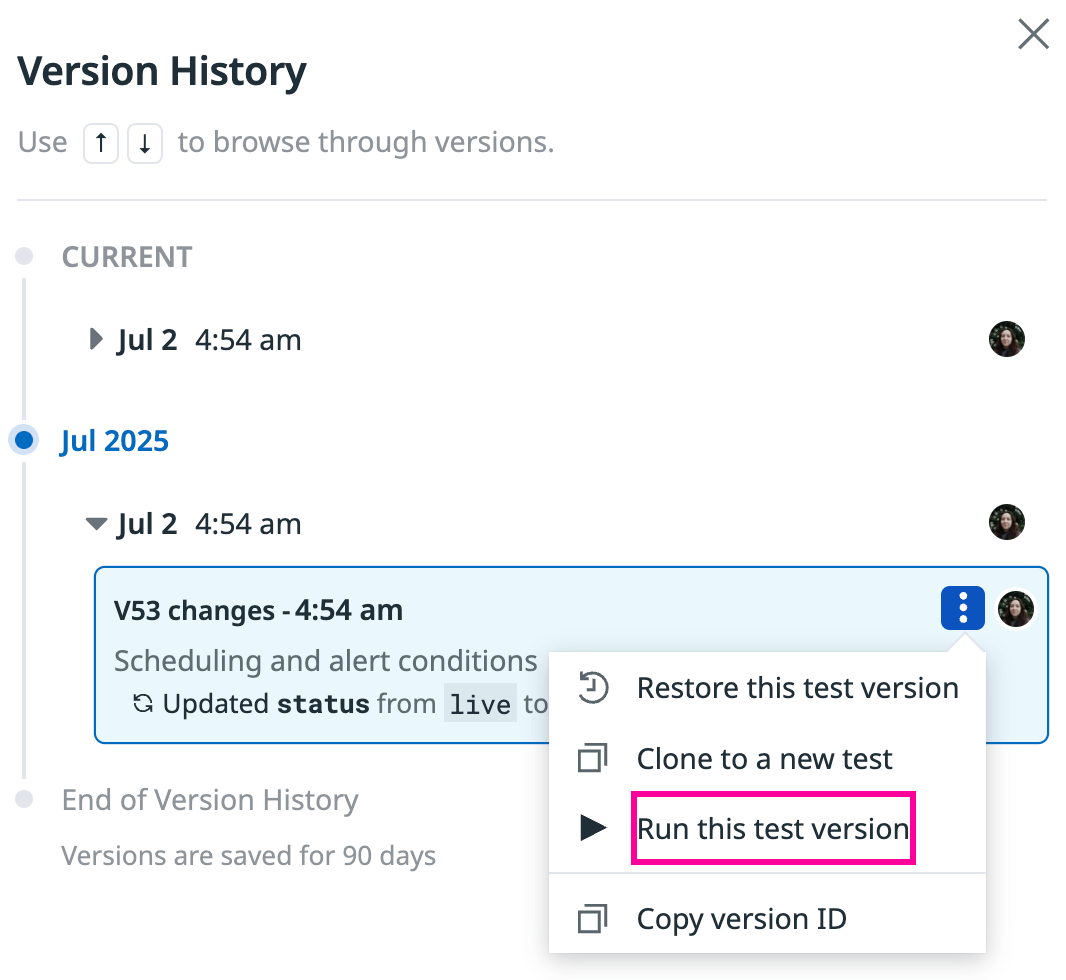Click the restore history clock icon
1066x980 pixels.
click(593, 687)
